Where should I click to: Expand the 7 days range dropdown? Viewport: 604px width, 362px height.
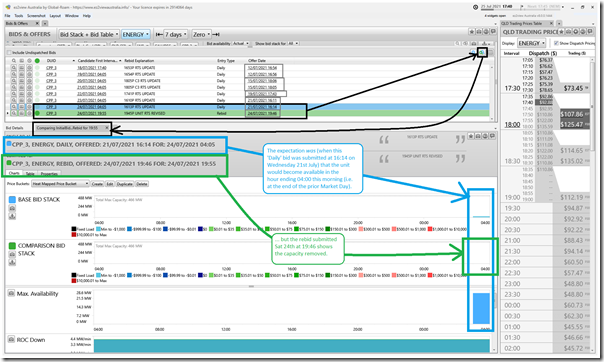pos(176,34)
